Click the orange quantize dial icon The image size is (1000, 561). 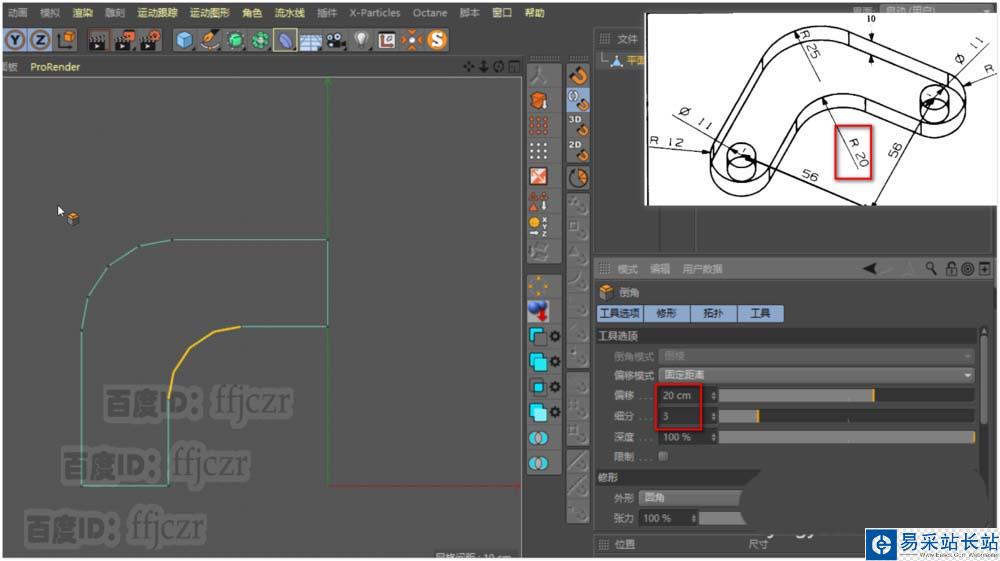pos(578,178)
